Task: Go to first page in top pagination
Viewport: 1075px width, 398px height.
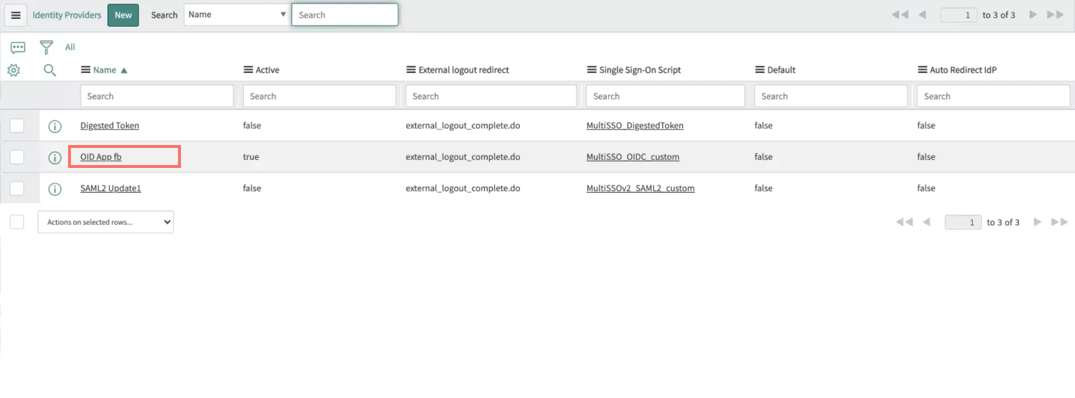Action: click(x=900, y=14)
